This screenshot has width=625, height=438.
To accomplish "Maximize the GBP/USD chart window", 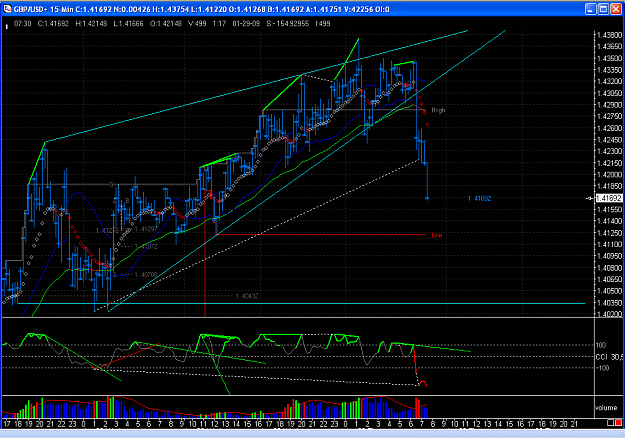I will pos(603,9).
